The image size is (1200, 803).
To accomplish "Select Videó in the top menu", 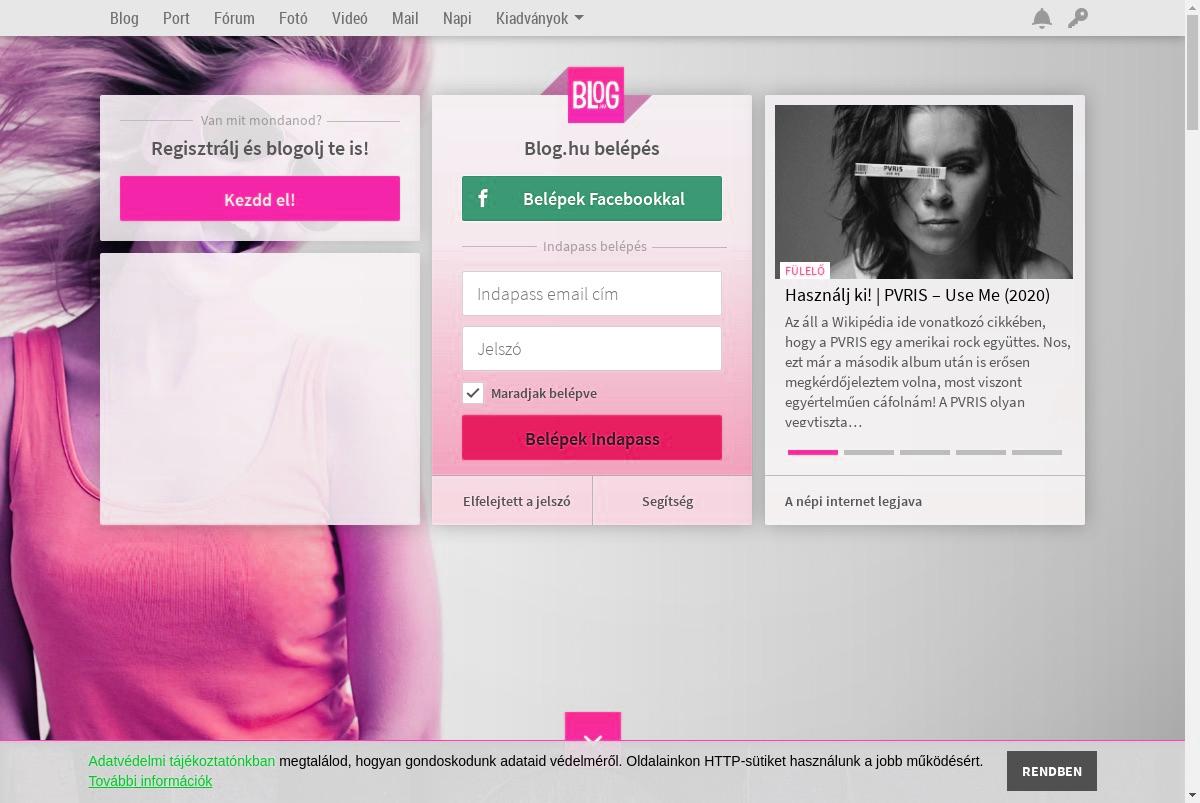I will (350, 18).
